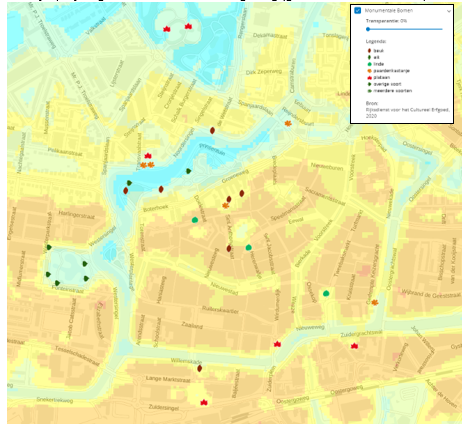Collapse the Monumentale Bomen panel chevron
468x428 pixels.
coord(449,11)
